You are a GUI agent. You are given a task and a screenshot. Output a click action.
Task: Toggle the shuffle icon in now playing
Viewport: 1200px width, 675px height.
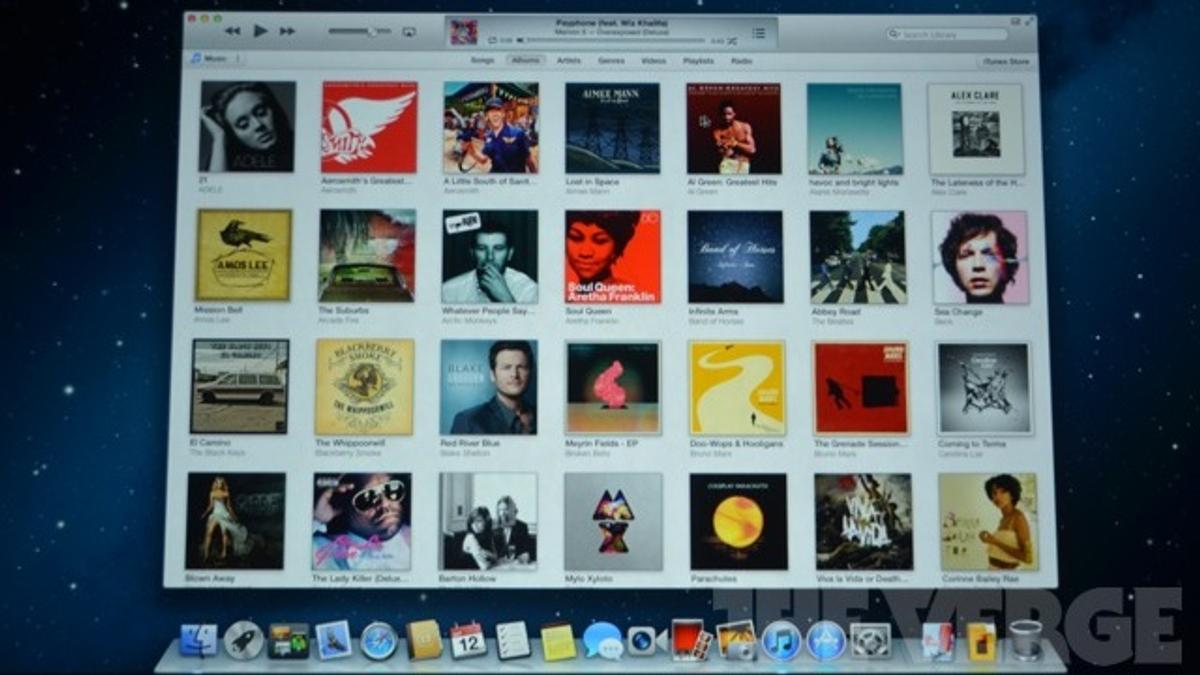tap(732, 41)
